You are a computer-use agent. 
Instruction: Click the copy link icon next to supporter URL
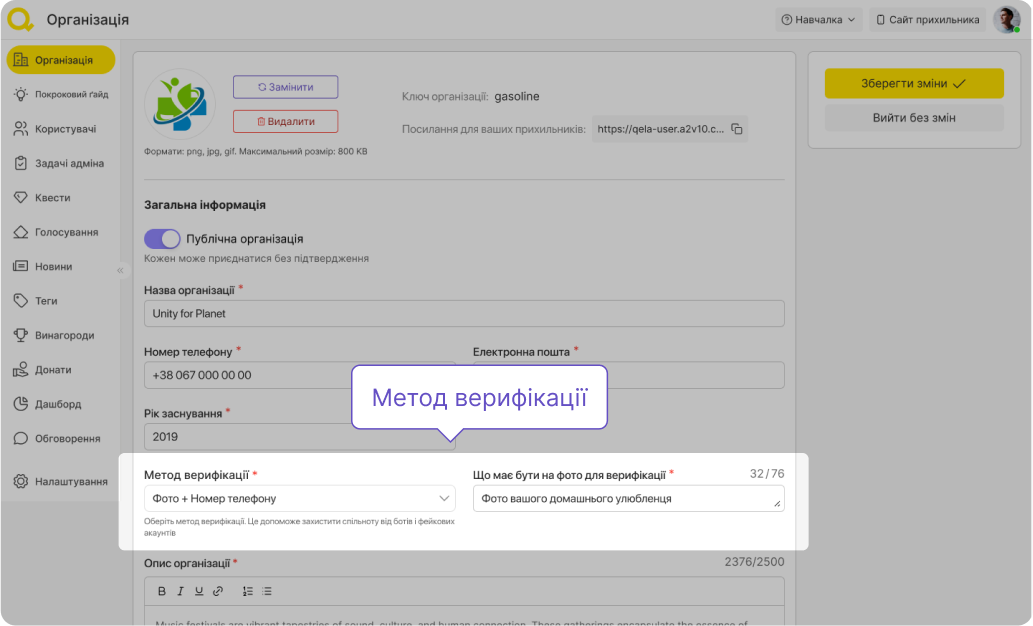(736, 129)
